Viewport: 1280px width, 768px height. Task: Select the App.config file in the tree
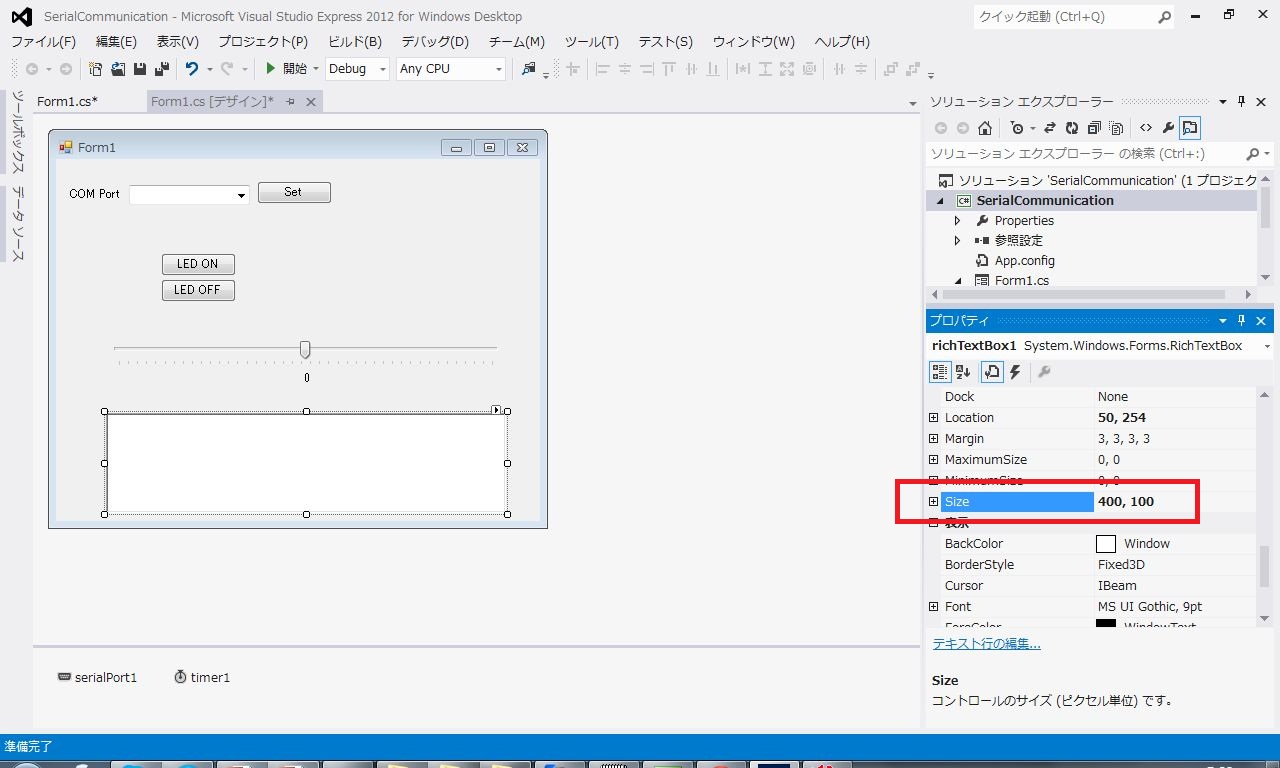click(x=1024, y=261)
